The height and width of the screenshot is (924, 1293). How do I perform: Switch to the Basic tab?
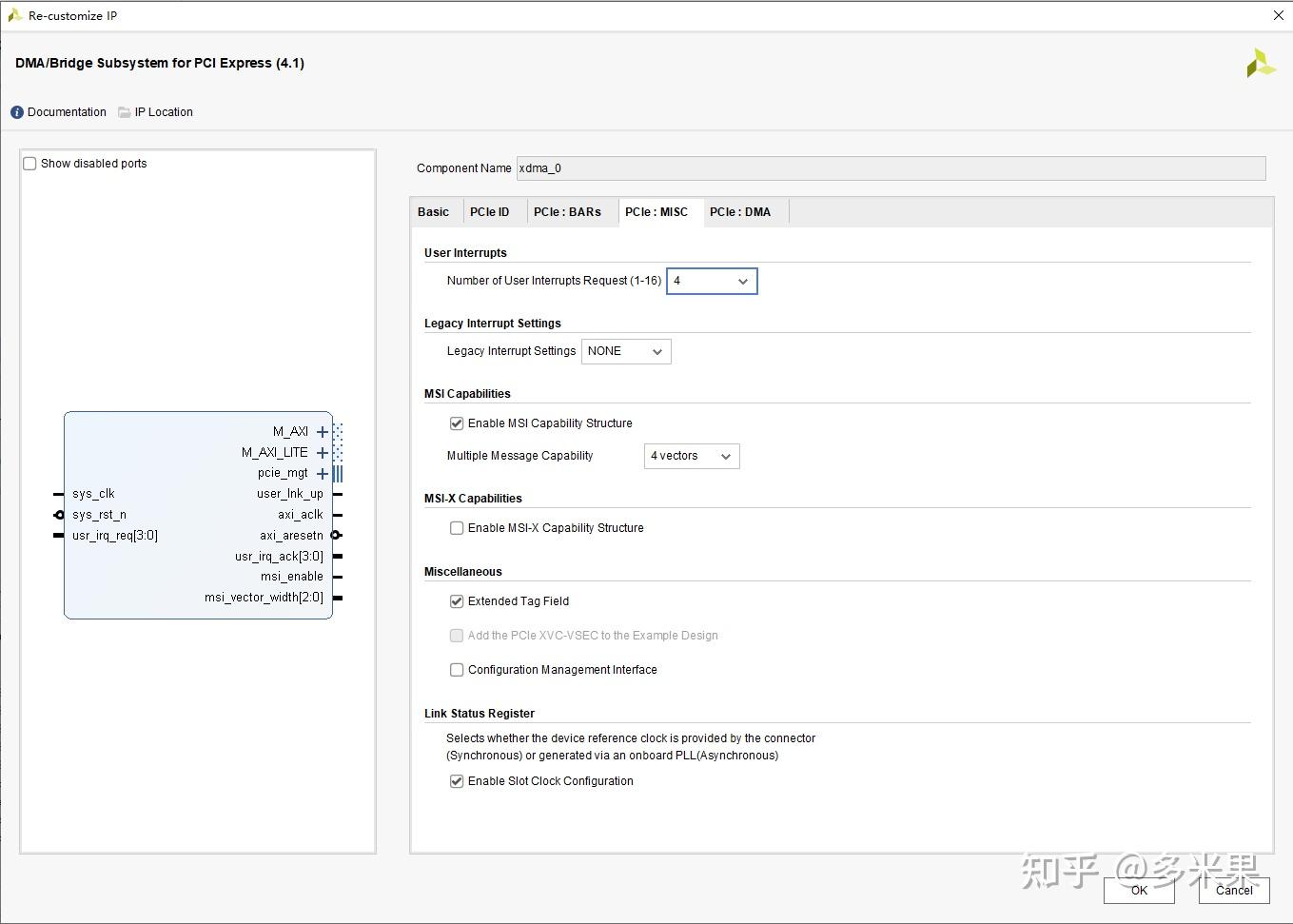click(434, 211)
